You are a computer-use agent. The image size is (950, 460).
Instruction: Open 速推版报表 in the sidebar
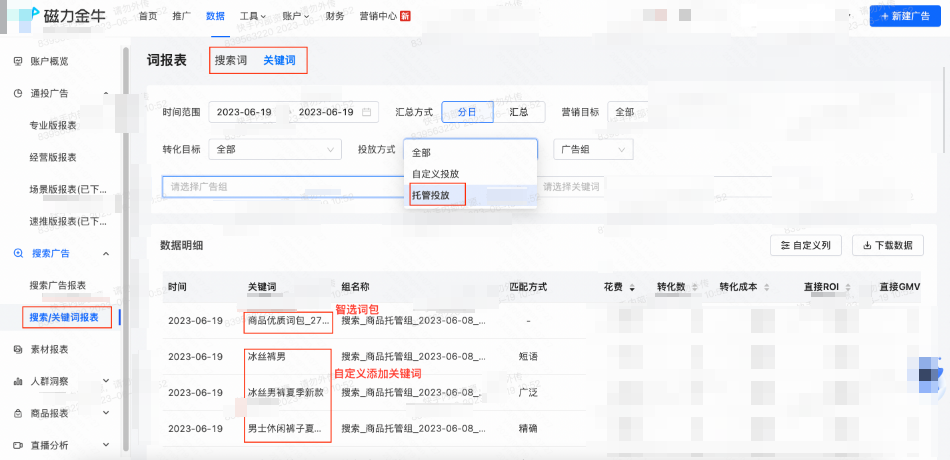[x=69, y=221]
